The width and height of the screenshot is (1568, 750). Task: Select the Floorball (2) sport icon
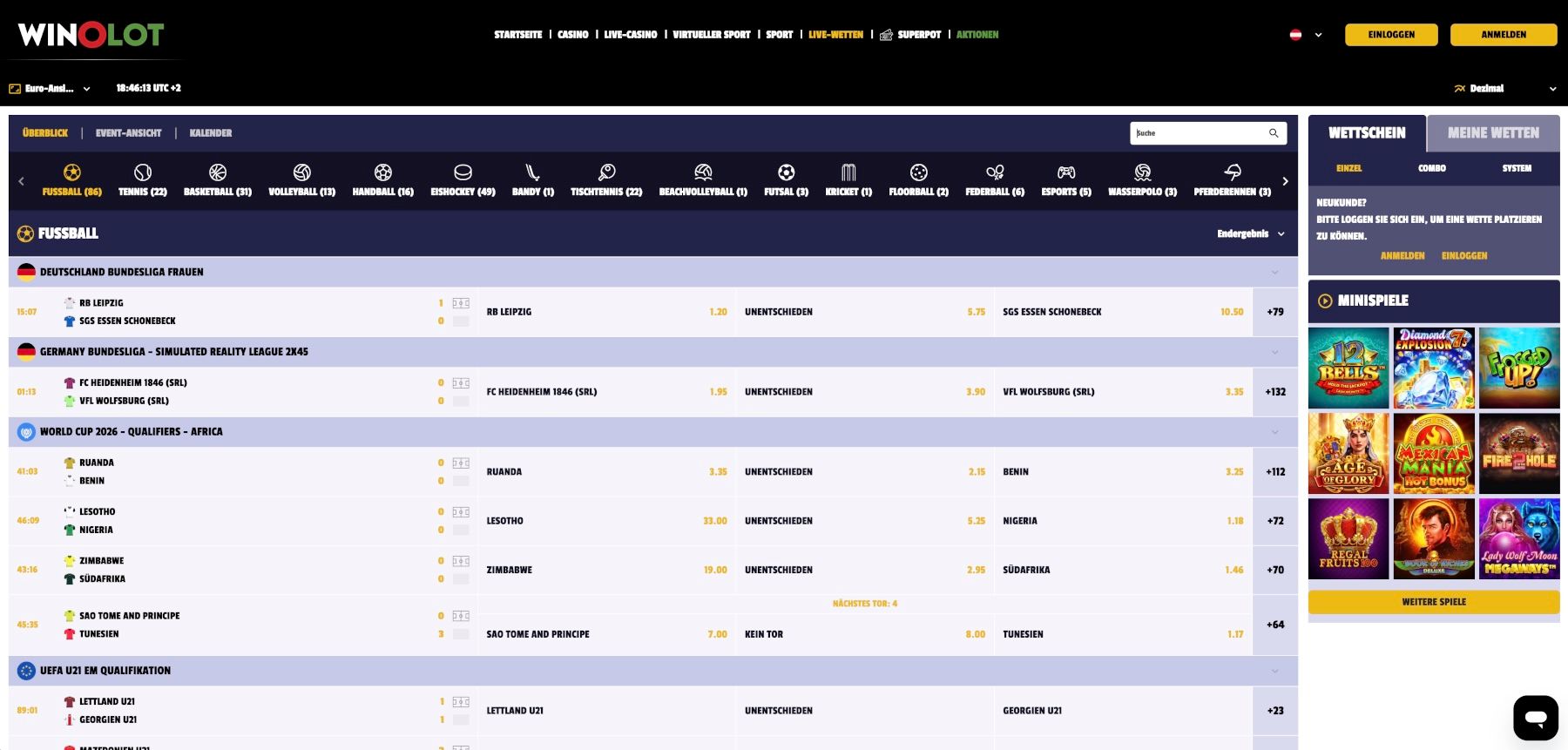pyautogui.click(x=918, y=172)
